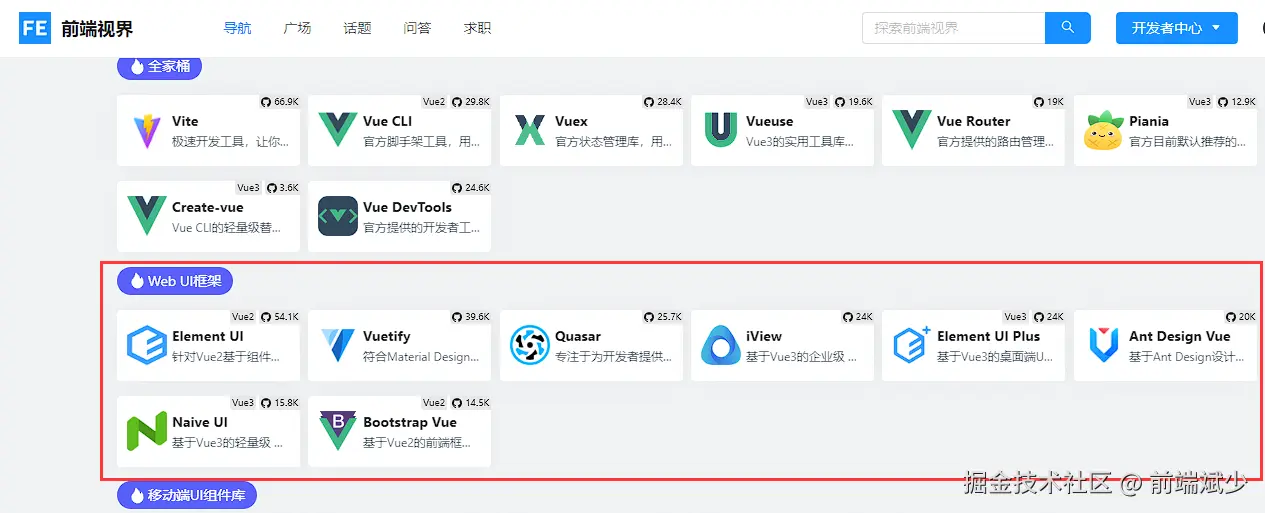
Task: Click the Create-vue logo icon
Action: coord(147,216)
